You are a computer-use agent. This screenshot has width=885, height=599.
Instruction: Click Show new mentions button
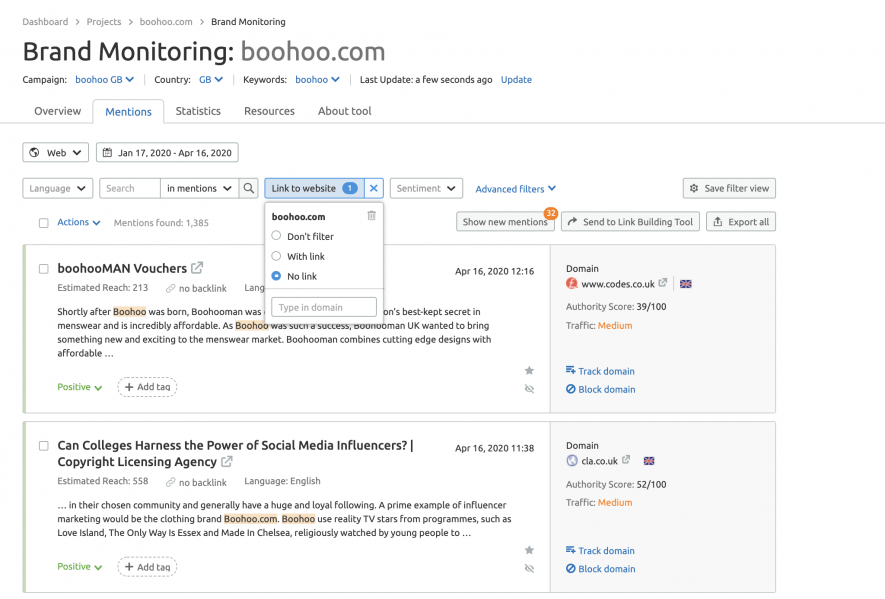coord(505,222)
